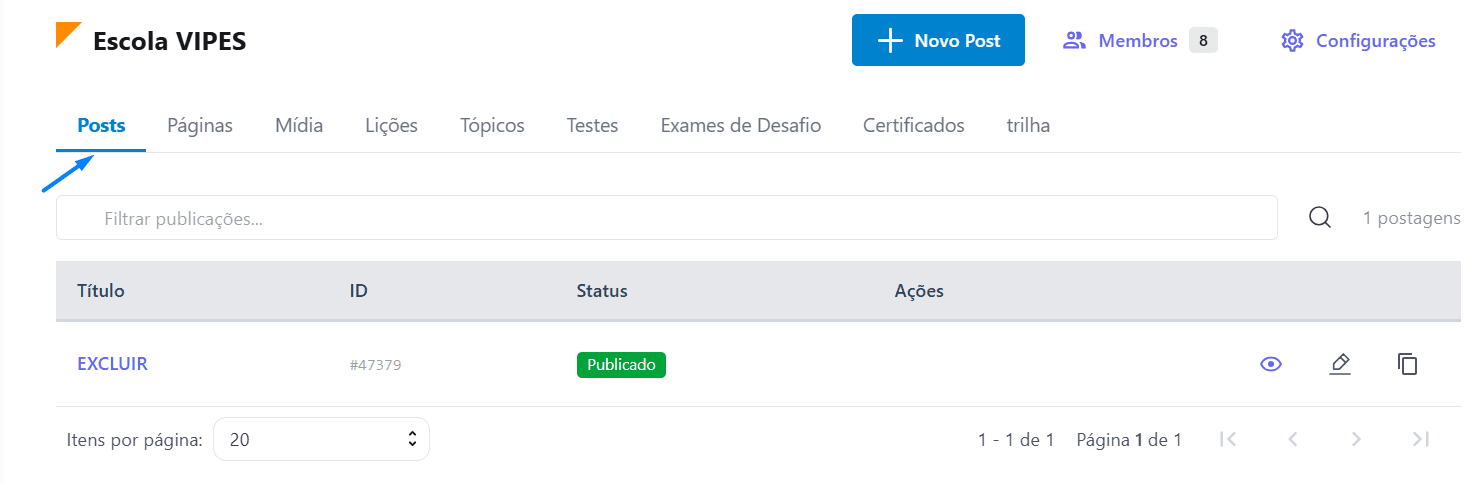Click the eye icon to view EXCLUIR post
This screenshot has width=1481, height=484.
[1271, 364]
